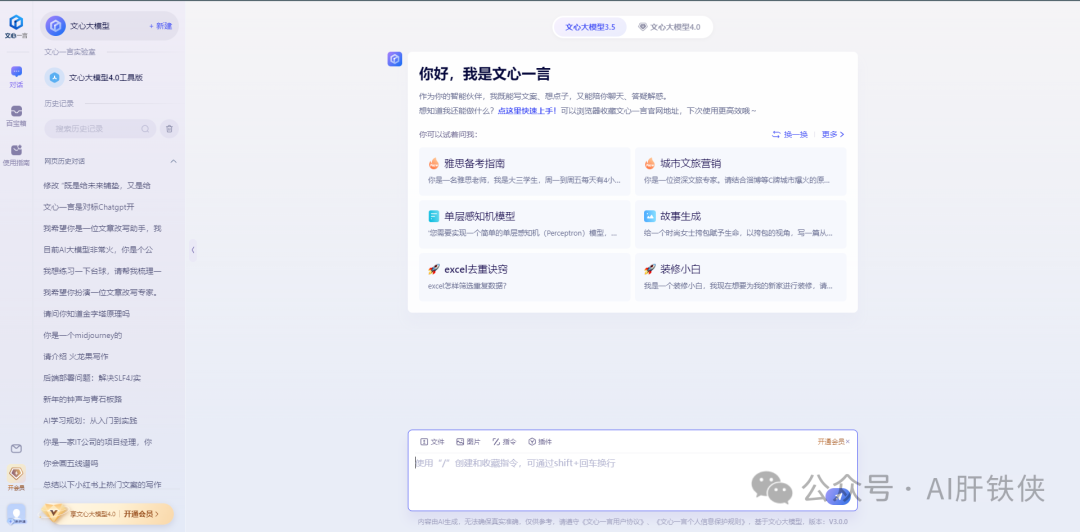Click the flame icon on the 城市文旅营销 card
Viewport: 1080px width, 532px height.
click(650, 163)
